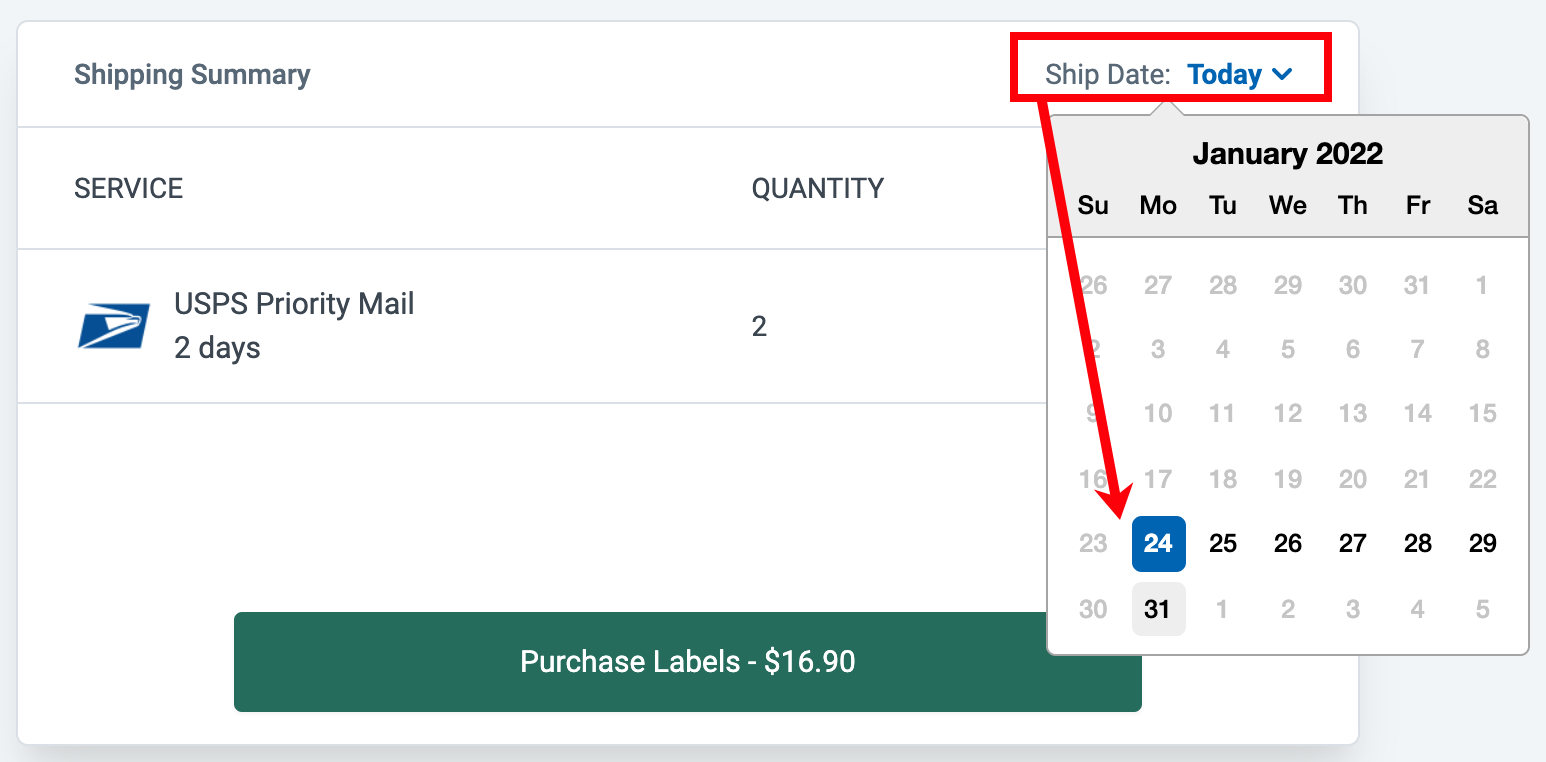This screenshot has width=1546, height=762.
Task: Click the Sa weekday column header
Action: [x=1482, y=205]
